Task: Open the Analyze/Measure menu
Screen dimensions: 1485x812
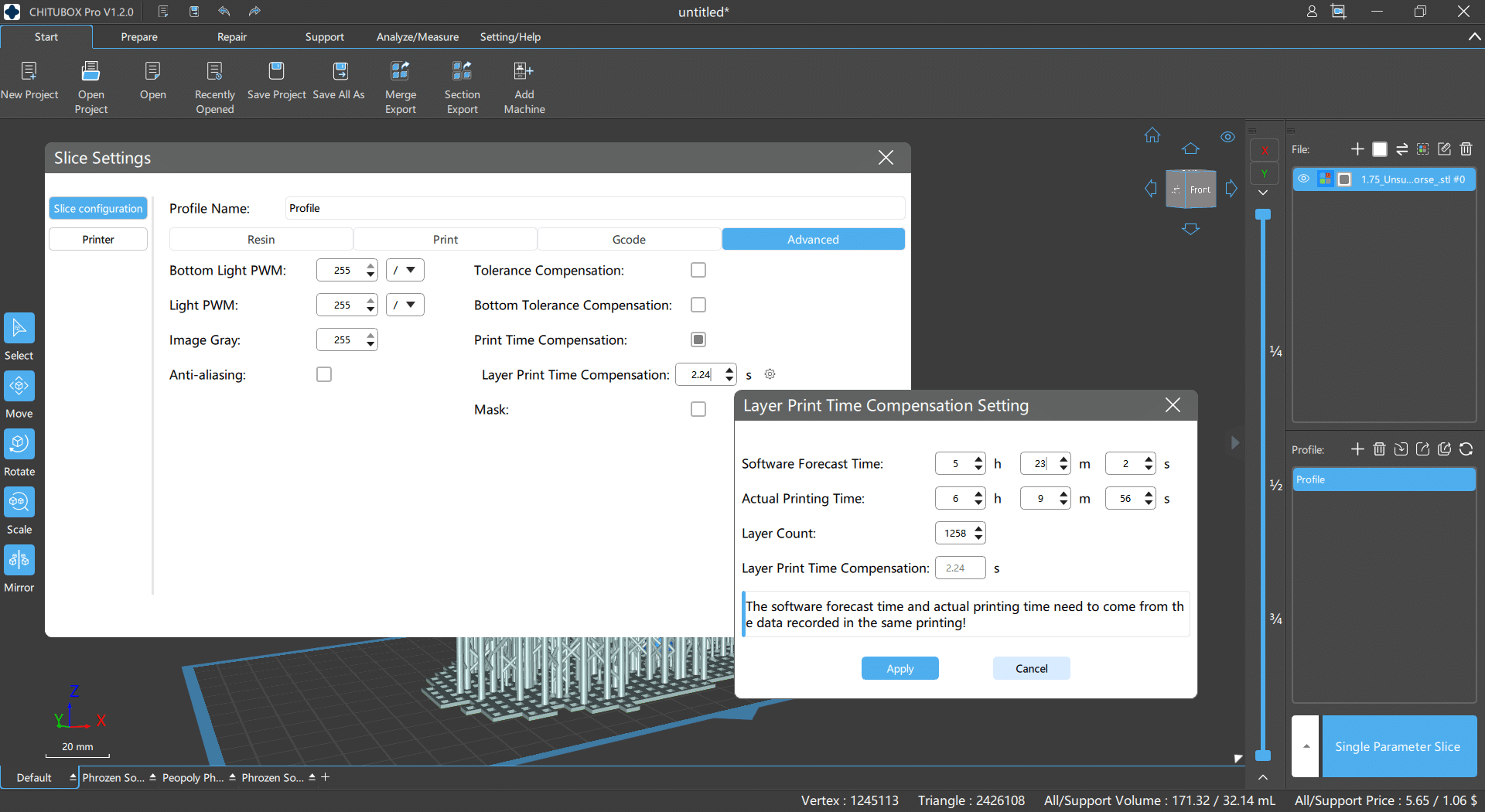Action: [x=417, y=36]
